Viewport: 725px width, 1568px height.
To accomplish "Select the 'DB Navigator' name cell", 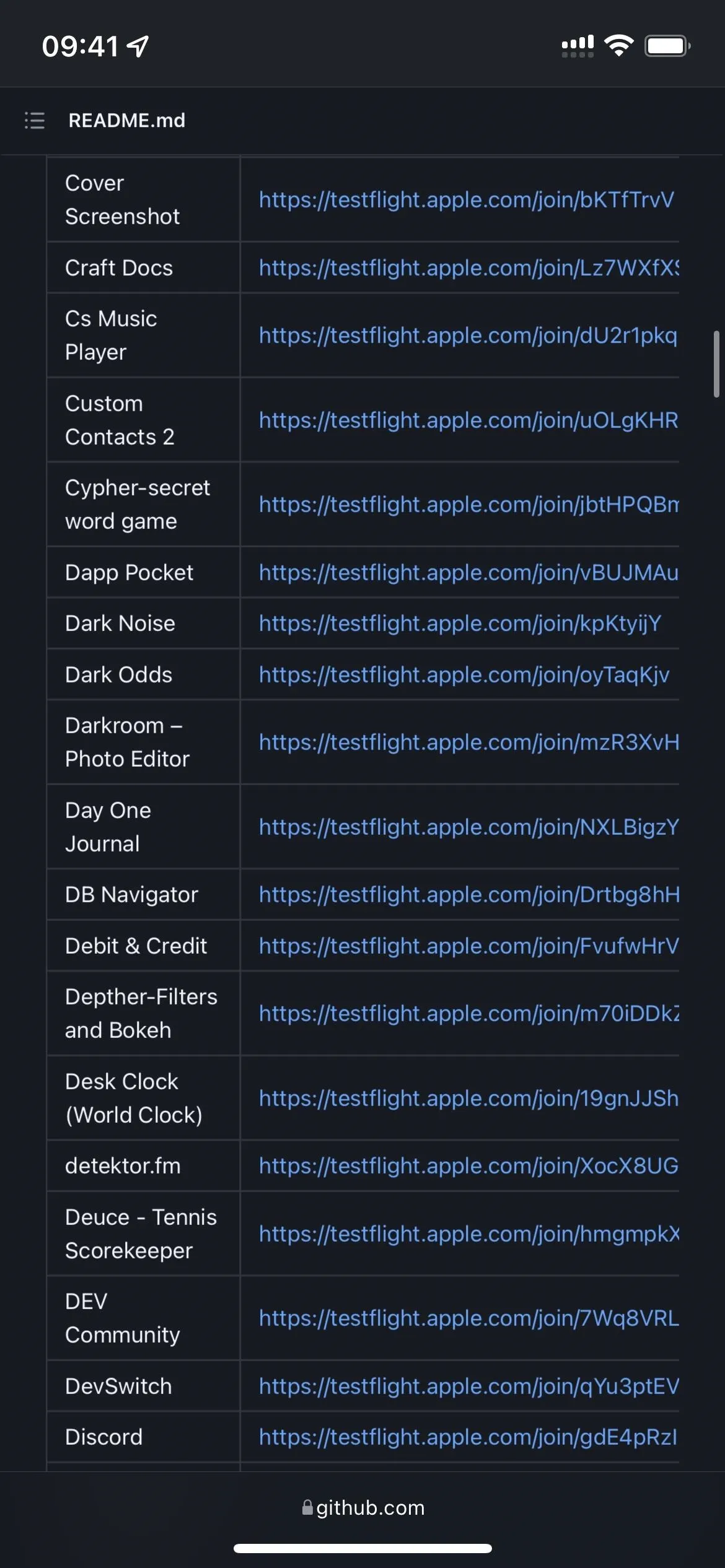I will pyautogui.click(x=143, y=895).
